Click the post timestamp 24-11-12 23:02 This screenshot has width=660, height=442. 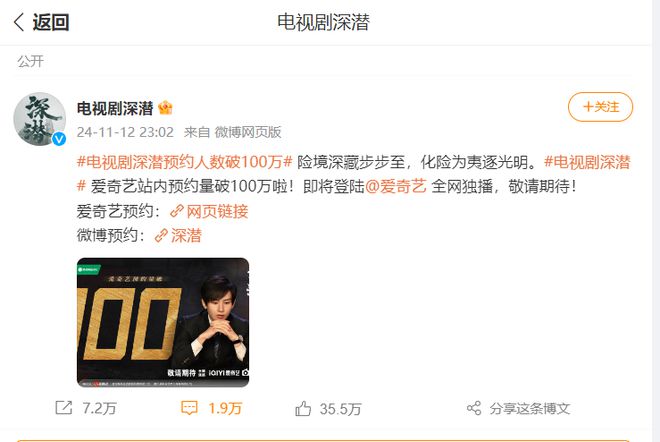click(x=125, y=132)
